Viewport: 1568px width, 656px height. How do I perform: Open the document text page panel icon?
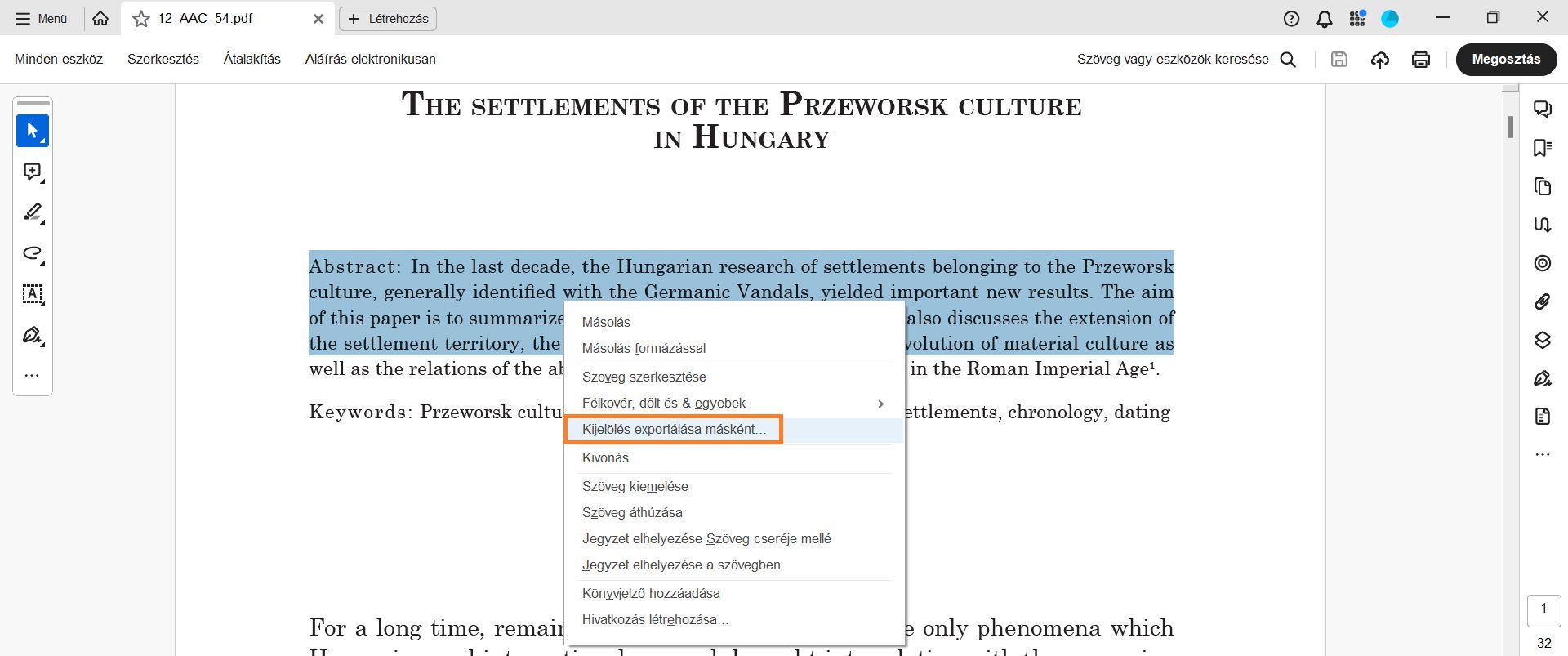click(x=1543, y=417)
